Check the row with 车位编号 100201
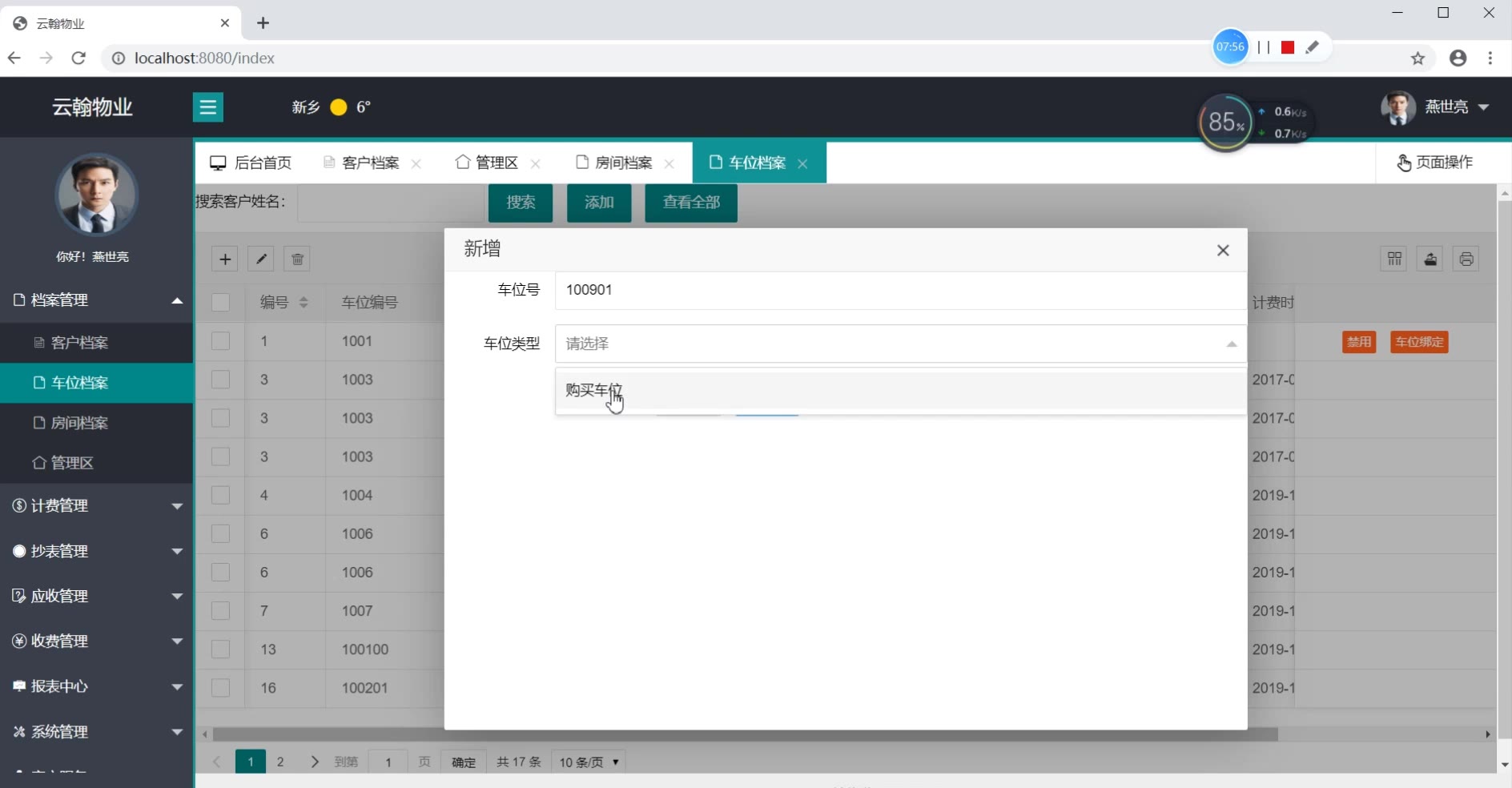Viewport: 1512px width, 788px height. click(220, 688)
